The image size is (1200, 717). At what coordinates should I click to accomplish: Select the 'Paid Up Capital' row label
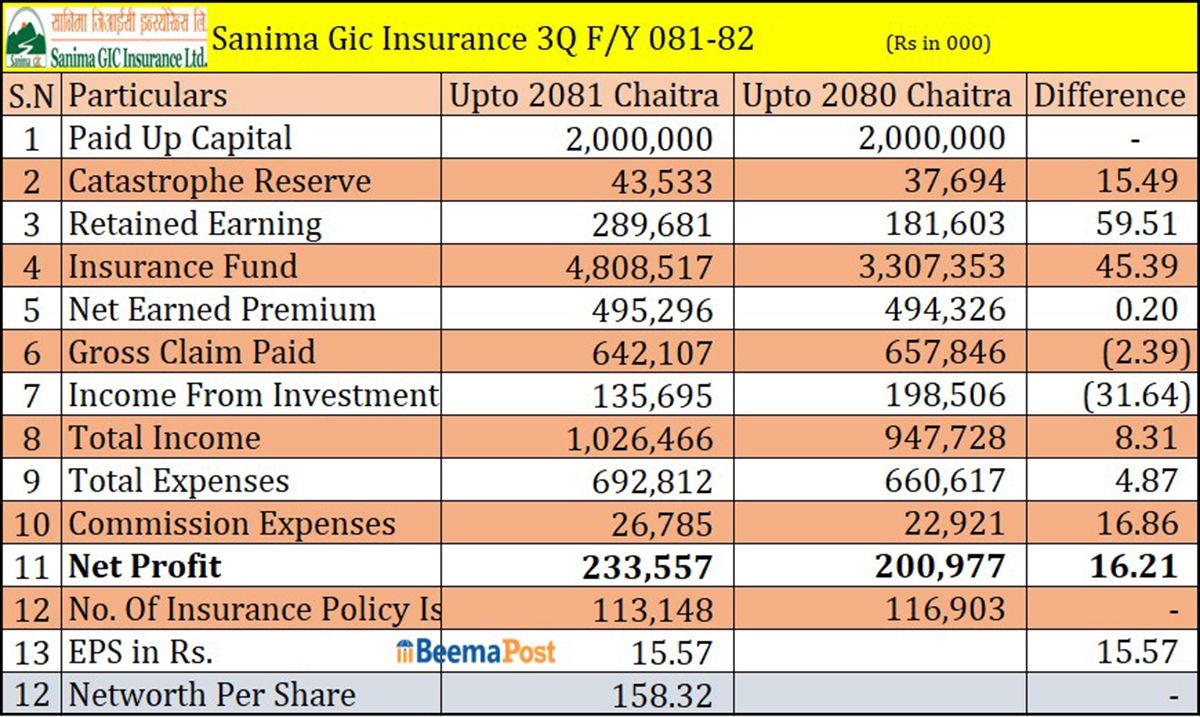[180, 138]
